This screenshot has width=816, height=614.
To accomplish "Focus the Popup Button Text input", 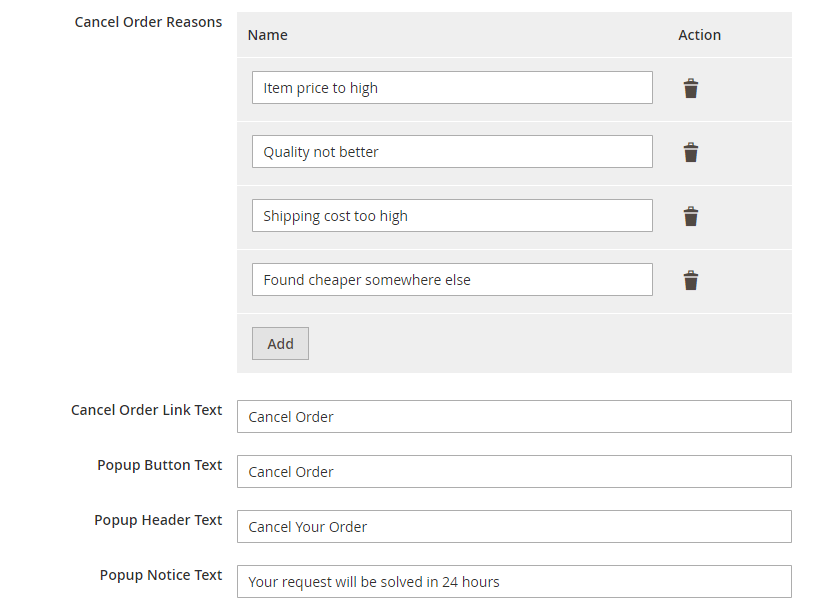I will [514, 472].
